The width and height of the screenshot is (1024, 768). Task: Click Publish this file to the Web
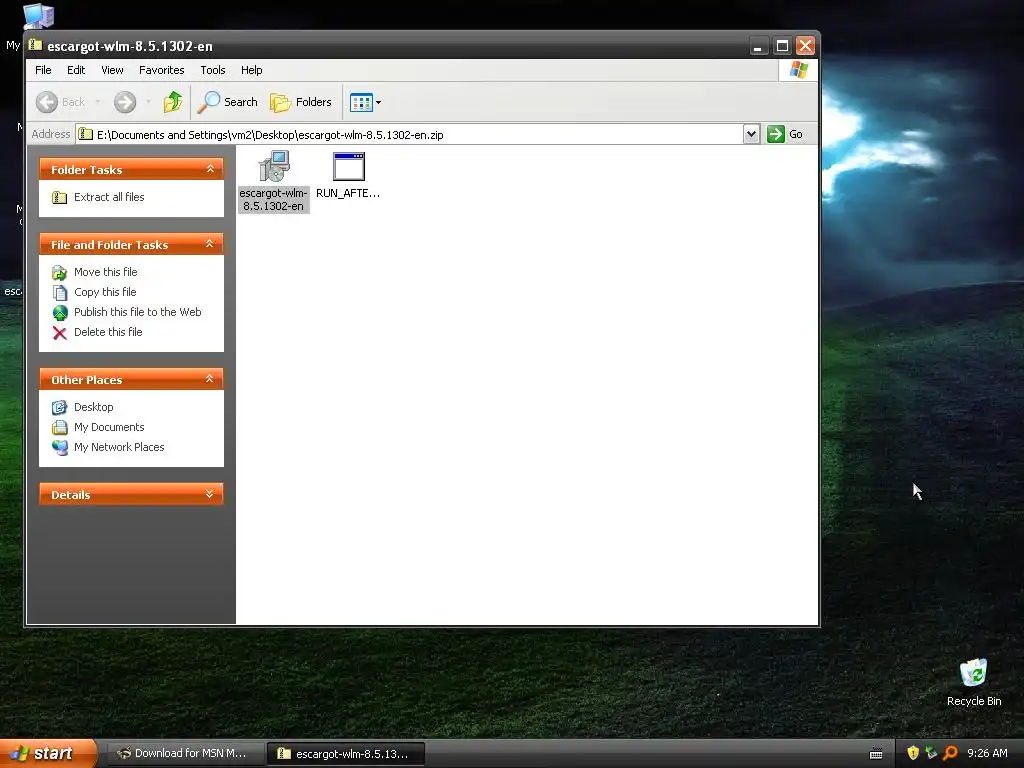(138, 312)
